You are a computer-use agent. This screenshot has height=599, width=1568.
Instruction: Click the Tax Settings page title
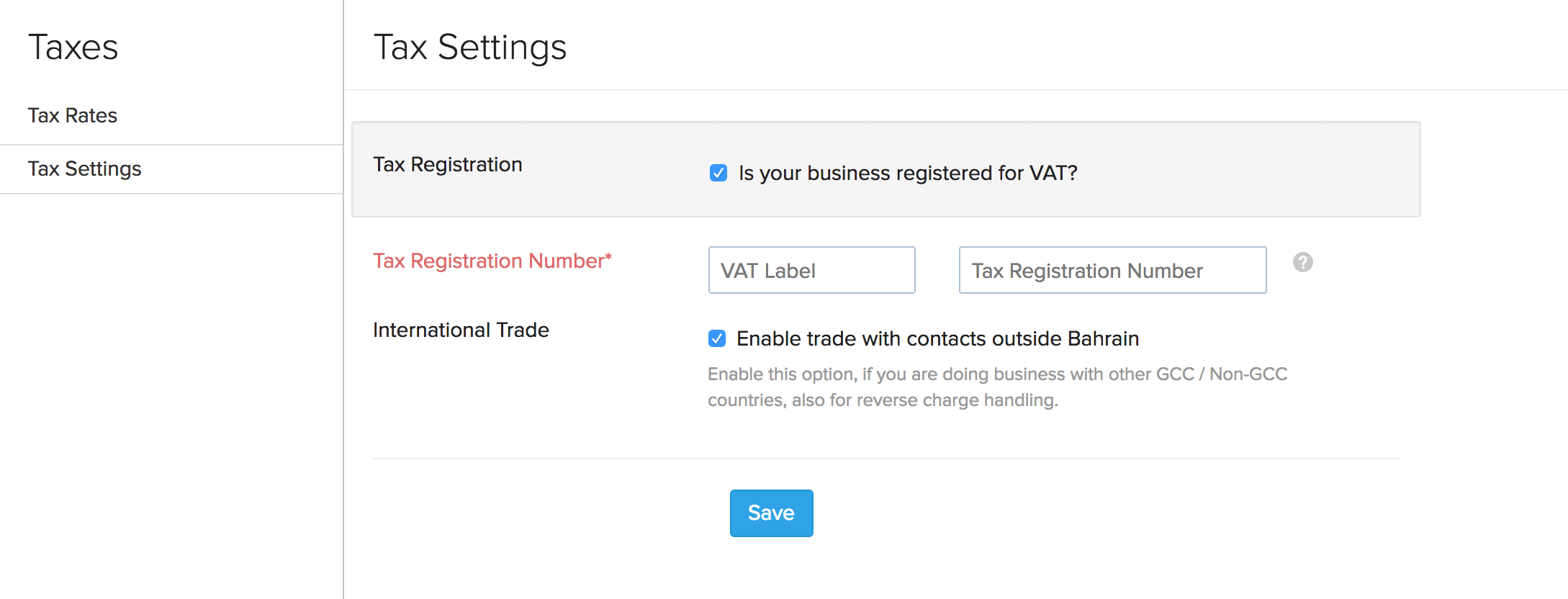coord(469,47)
